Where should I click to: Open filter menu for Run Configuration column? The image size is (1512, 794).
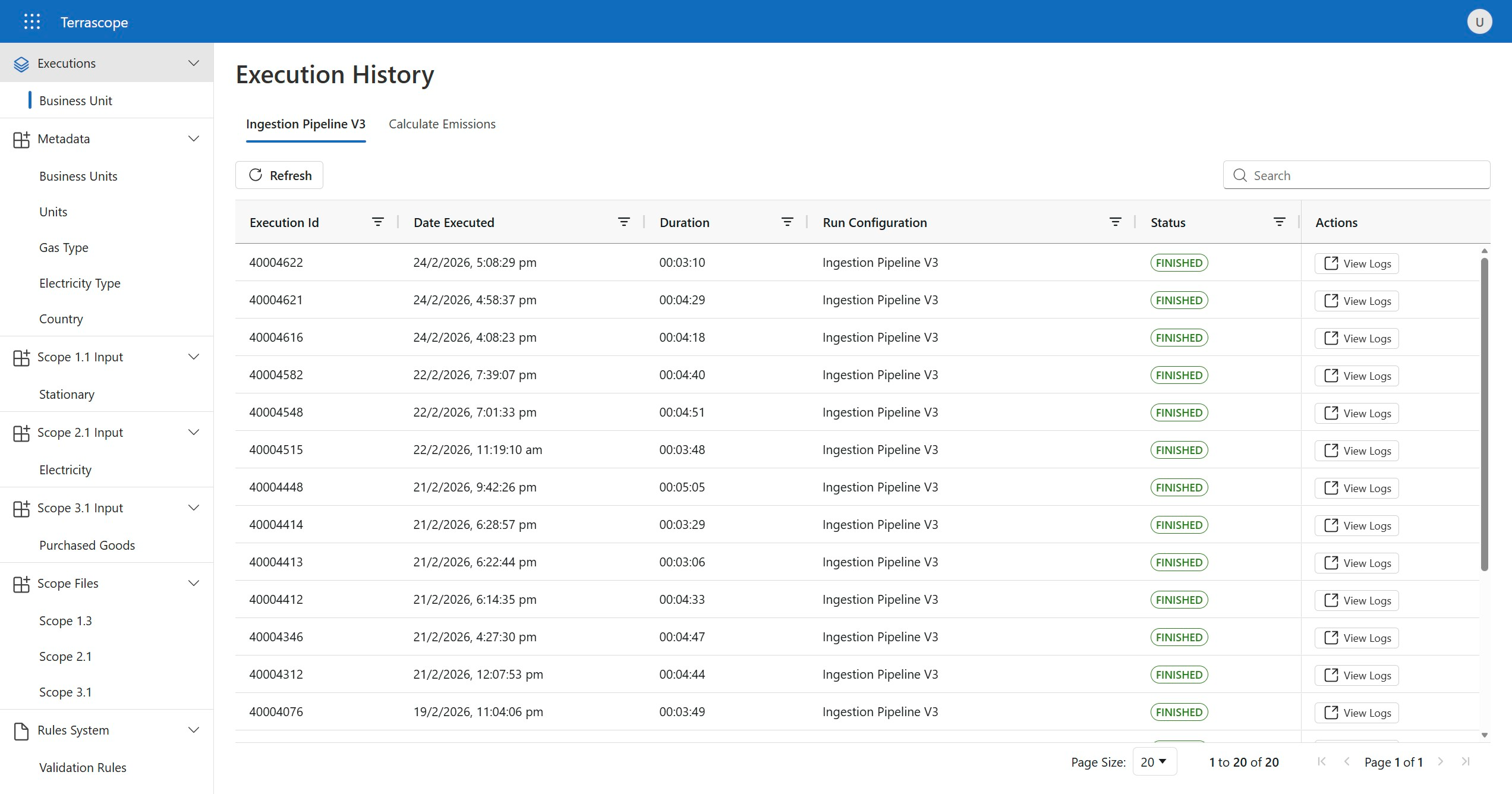click(1115, 222)
